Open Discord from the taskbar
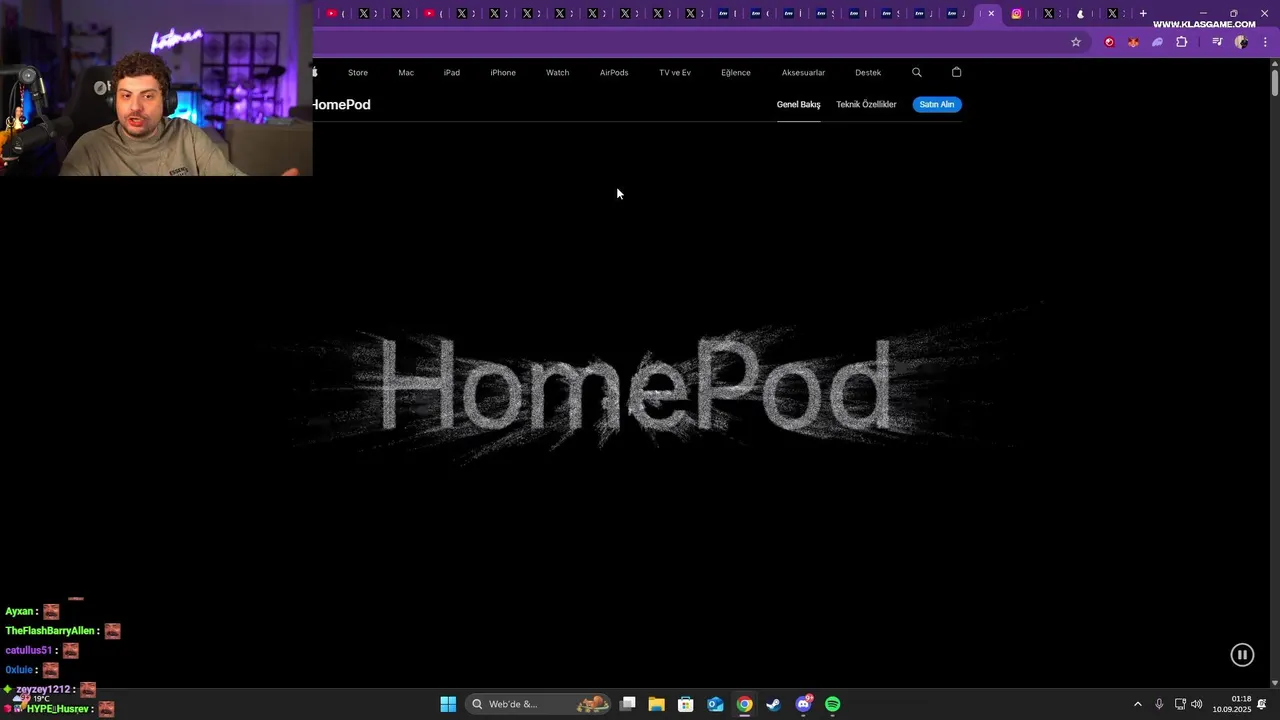This screenshot has width=1280, height=720. pyautogui.click(x=803, y=704)
